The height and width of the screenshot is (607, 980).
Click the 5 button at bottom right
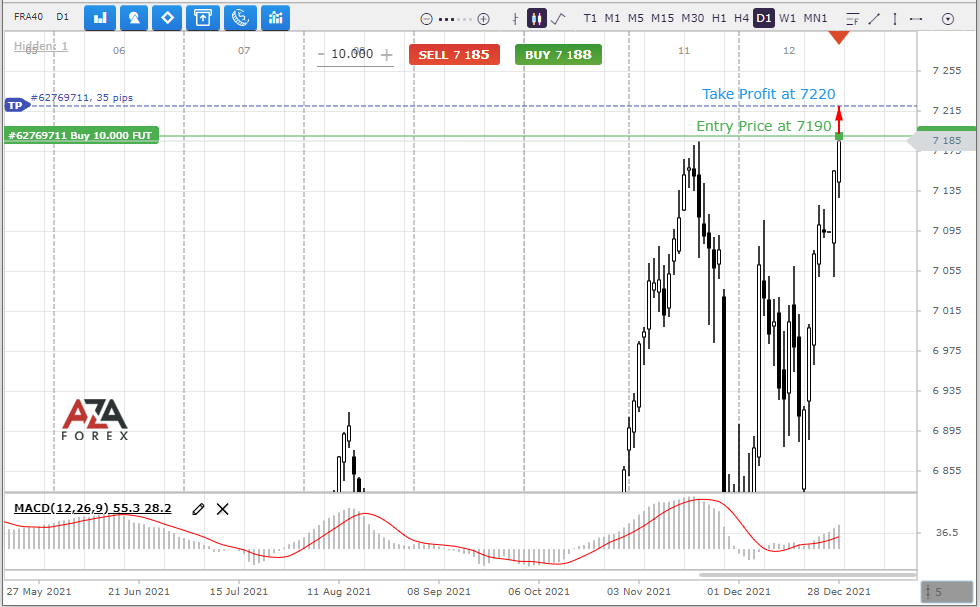(947, 591)
